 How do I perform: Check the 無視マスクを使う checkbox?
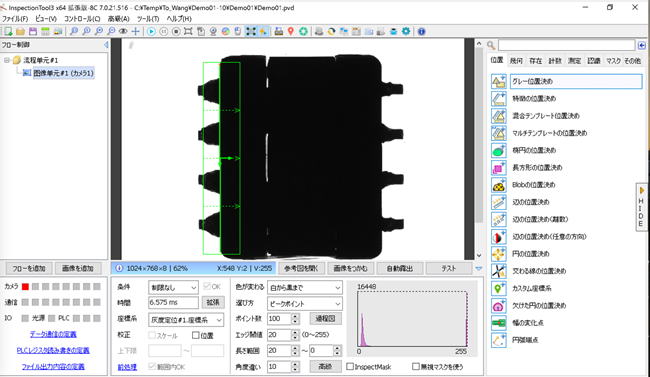point(416,367)
